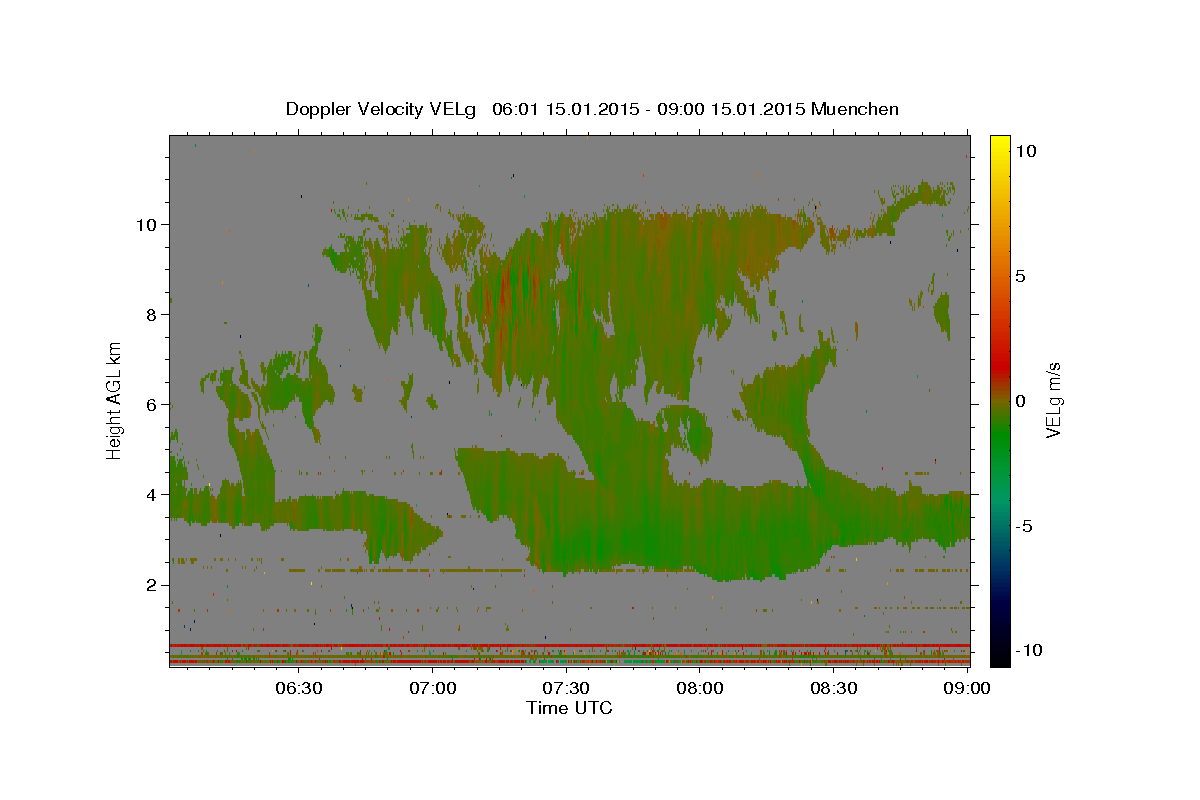The height and width of the screenshot is (800, 1200).
Task: Click the 'Time UTC' axis label
Action: pos(569,708)
